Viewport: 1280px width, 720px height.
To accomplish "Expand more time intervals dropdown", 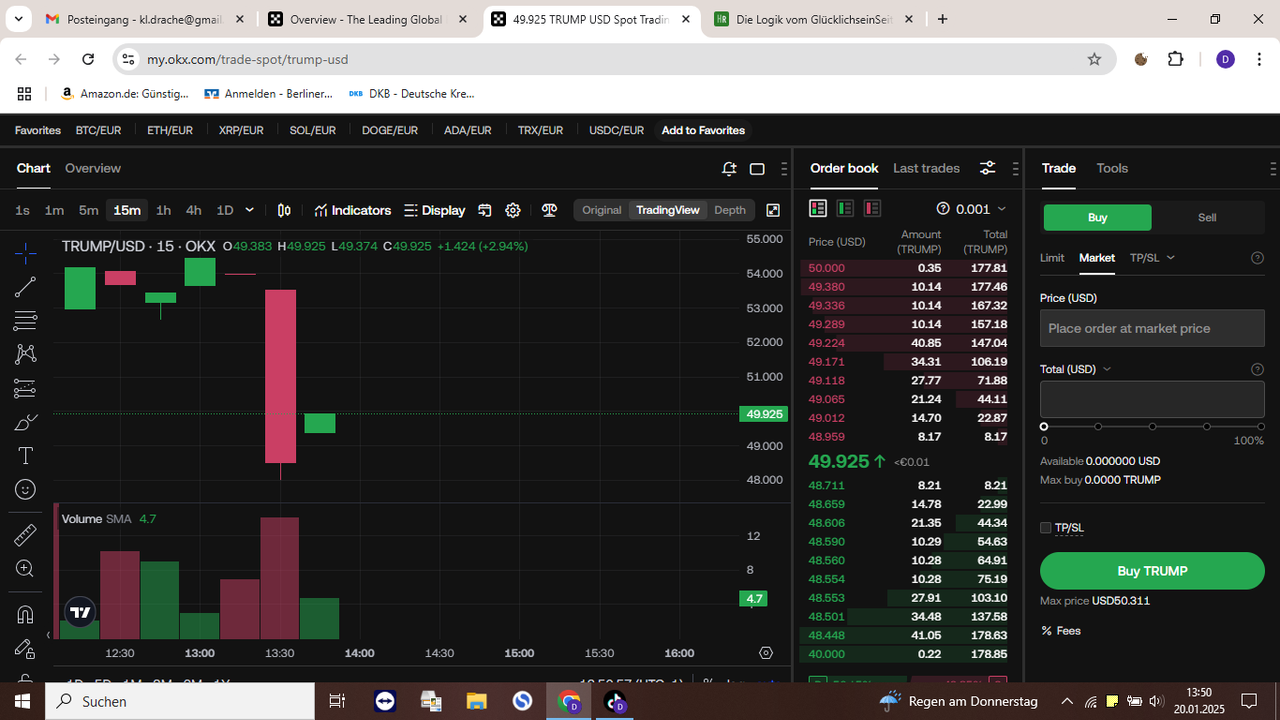I will click(249, 210).
